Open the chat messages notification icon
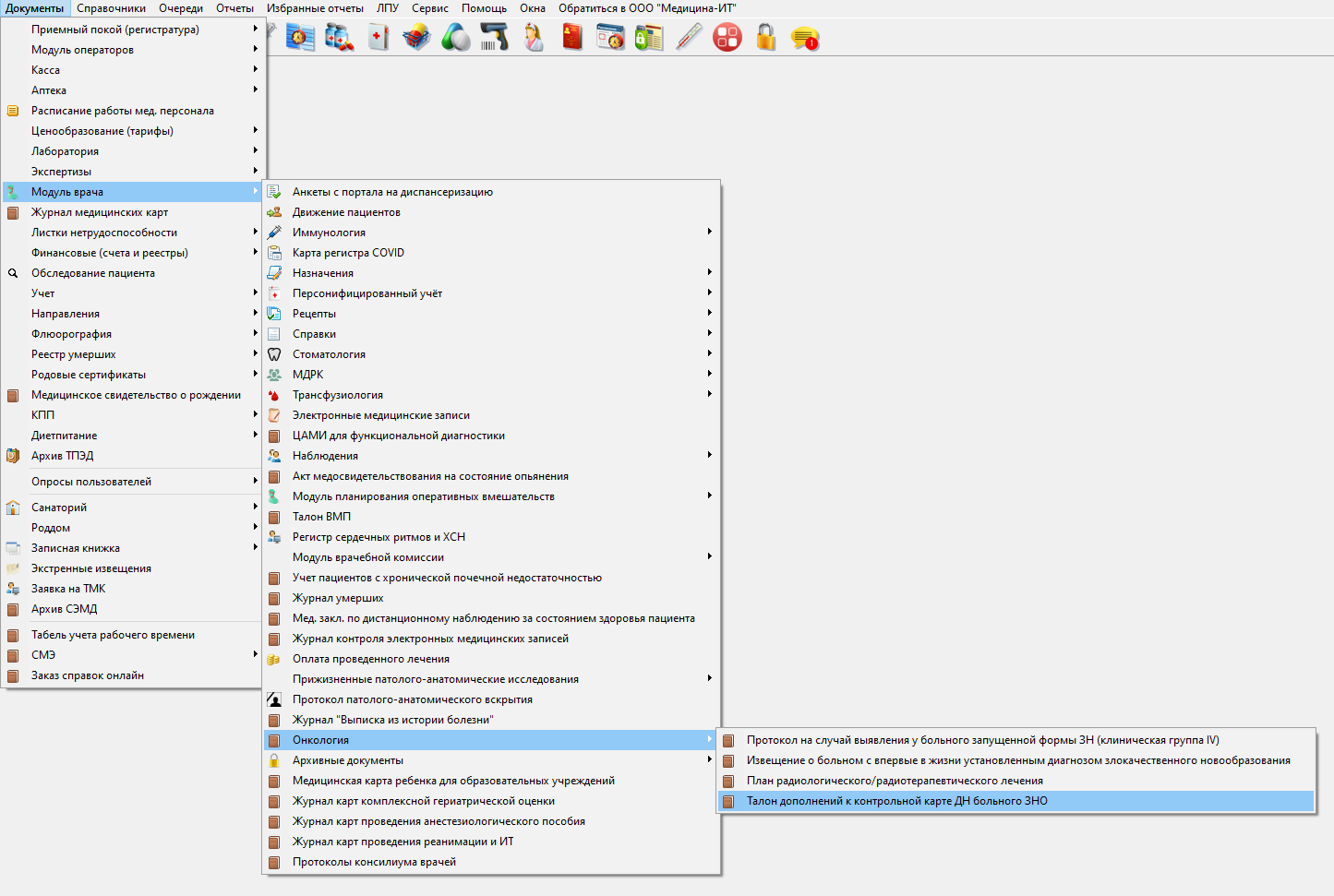Screen dimensions: 1334x896 805,38
